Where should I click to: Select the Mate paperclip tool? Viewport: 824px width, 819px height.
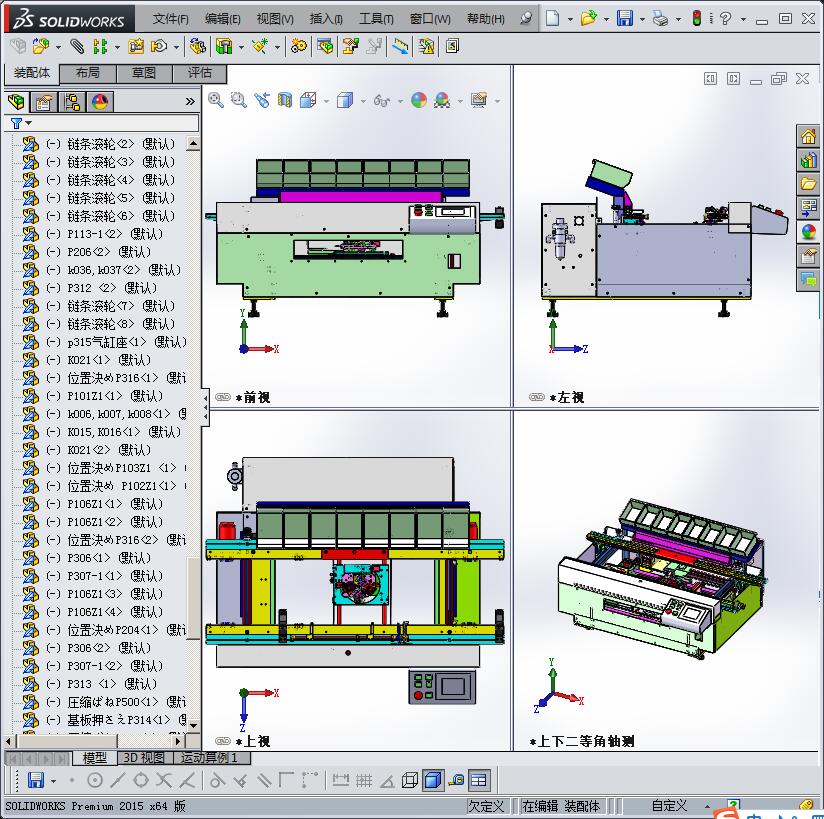(77, 46)
